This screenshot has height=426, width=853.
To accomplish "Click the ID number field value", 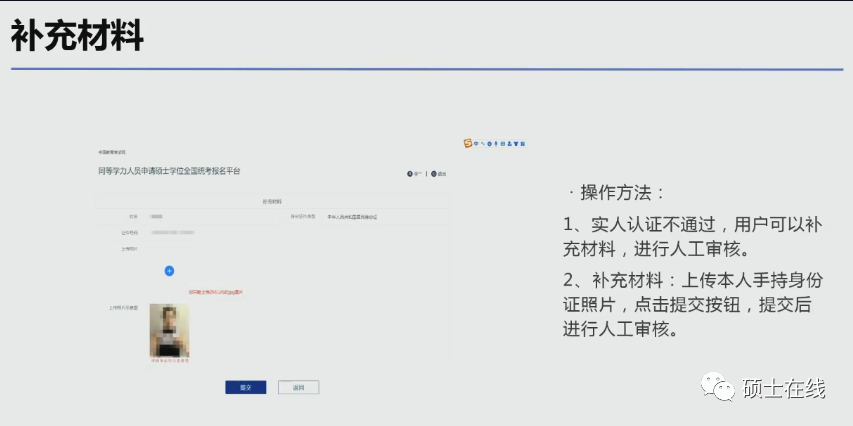I will pyautogui.click(x=172, y=232).
